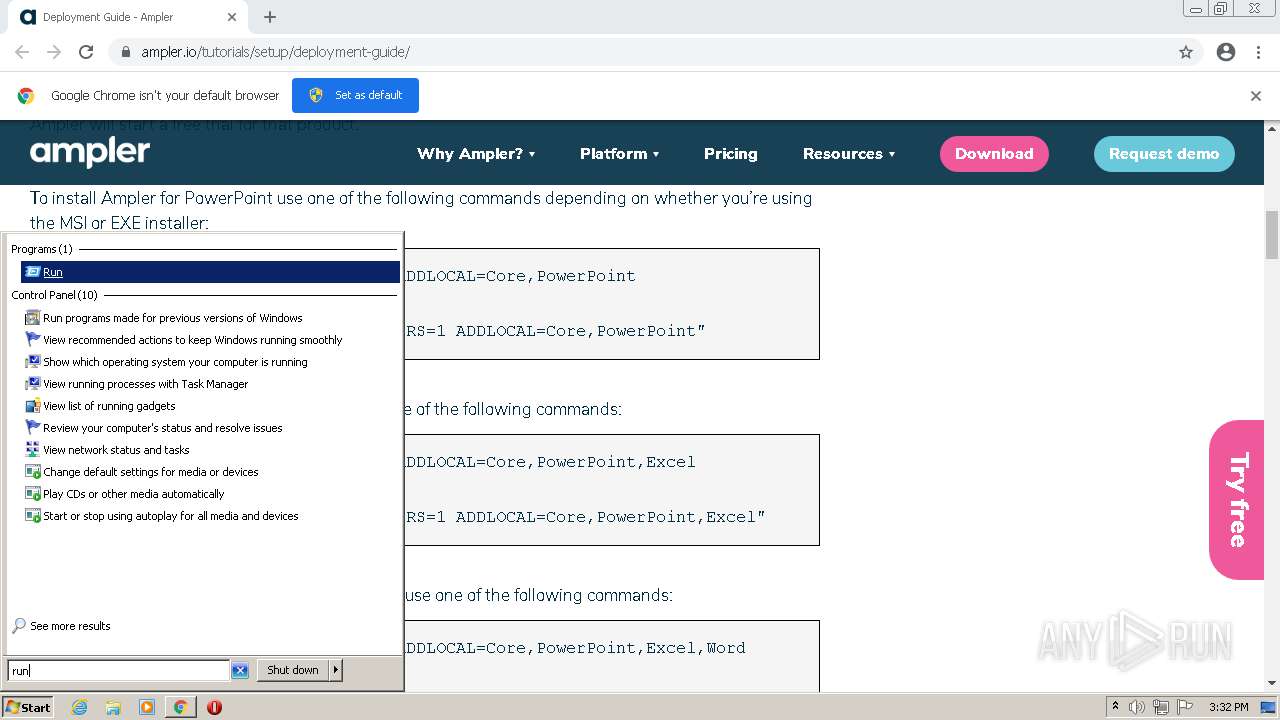
Task: Expand the Shut down options arrow
Action: point(336,670)
